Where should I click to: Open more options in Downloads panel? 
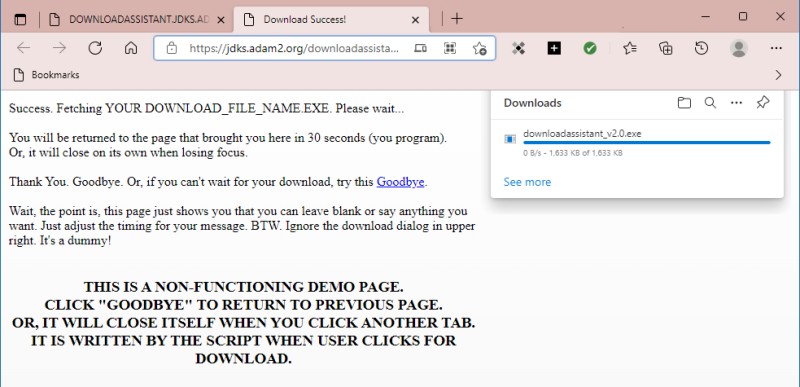pyautogui.click(x=736, y=103)
